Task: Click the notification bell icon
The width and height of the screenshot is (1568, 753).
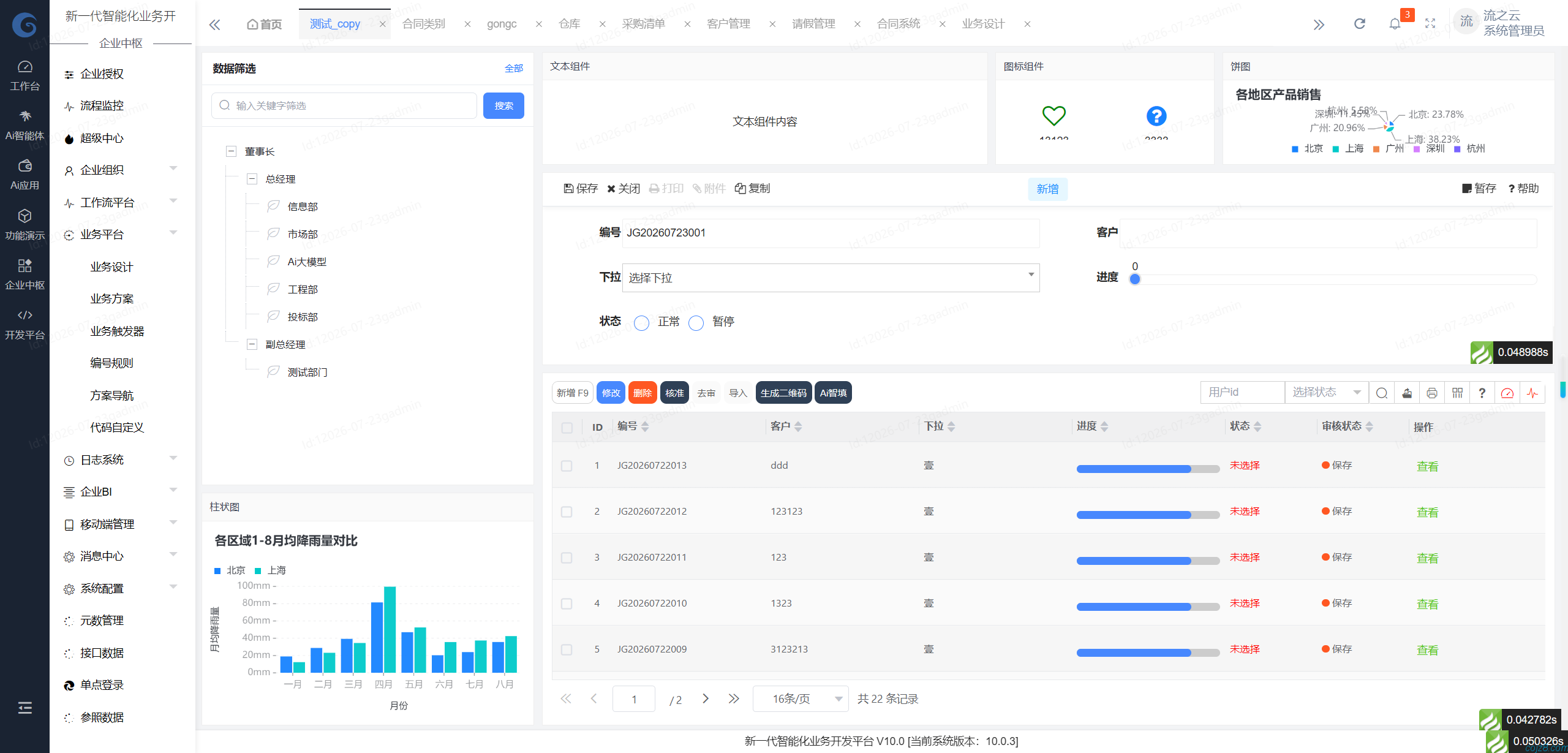Action: 1395,24
